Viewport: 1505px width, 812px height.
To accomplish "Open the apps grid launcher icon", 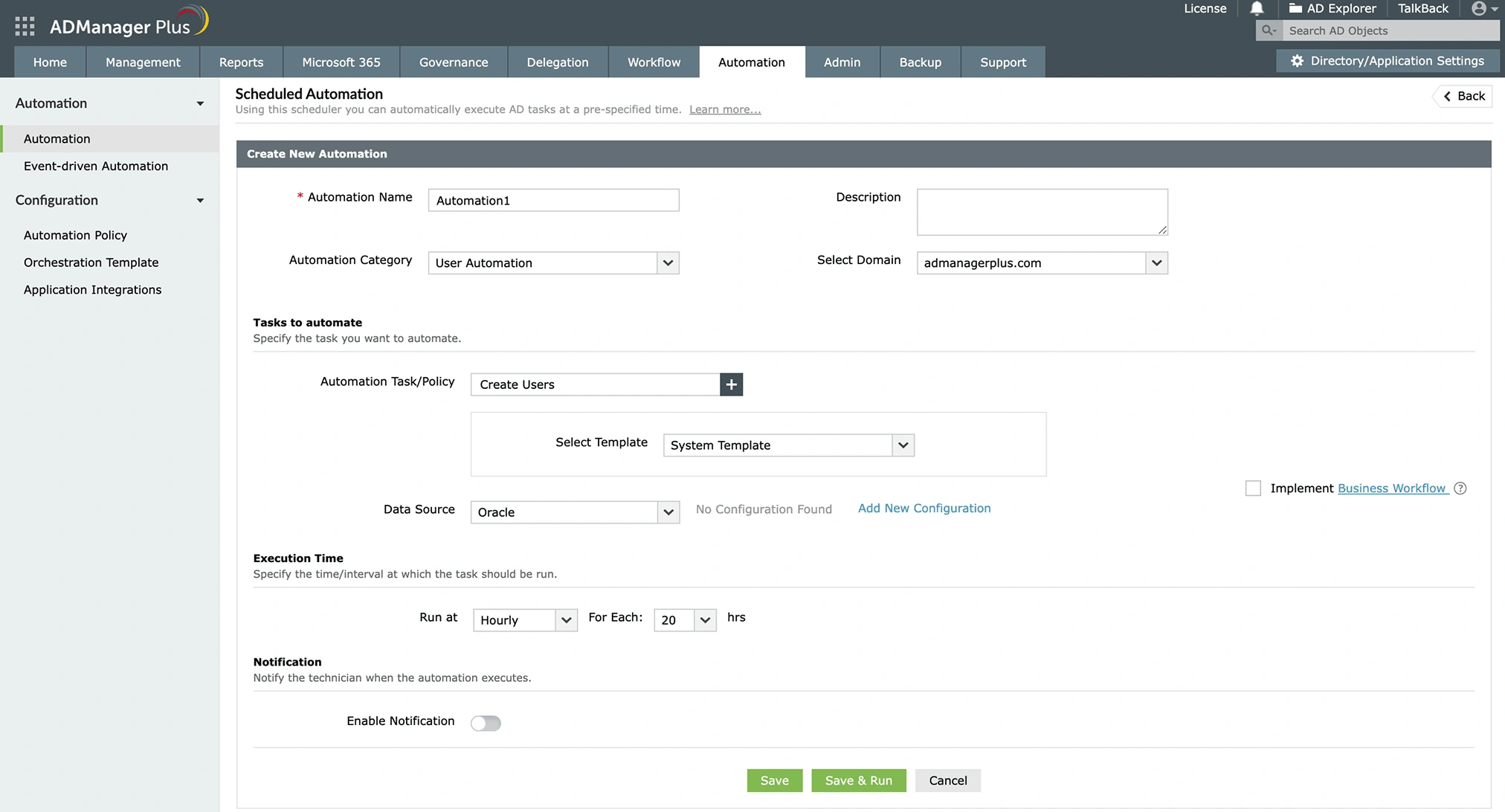I will coord(25,27).
